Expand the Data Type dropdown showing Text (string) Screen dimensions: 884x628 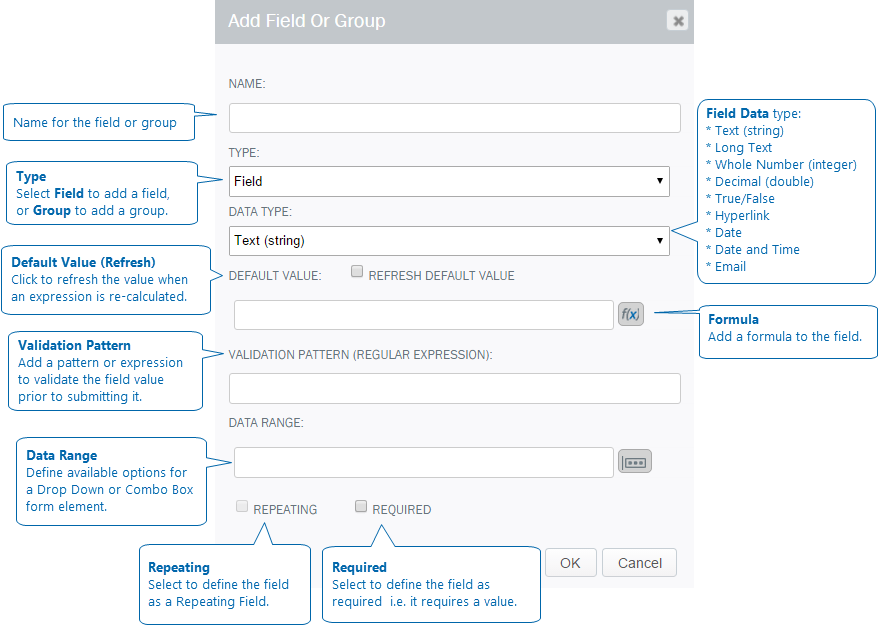448,240
